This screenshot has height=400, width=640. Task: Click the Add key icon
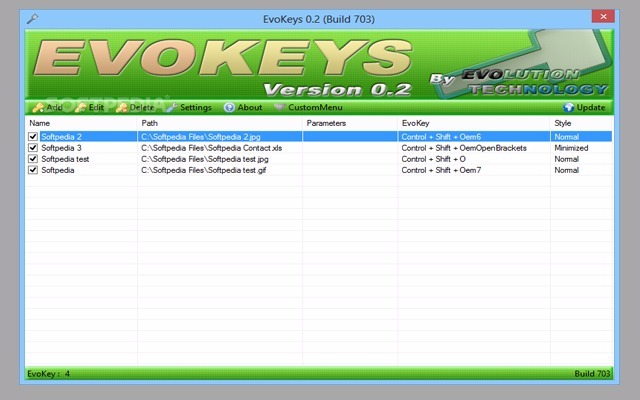(37, 107)
